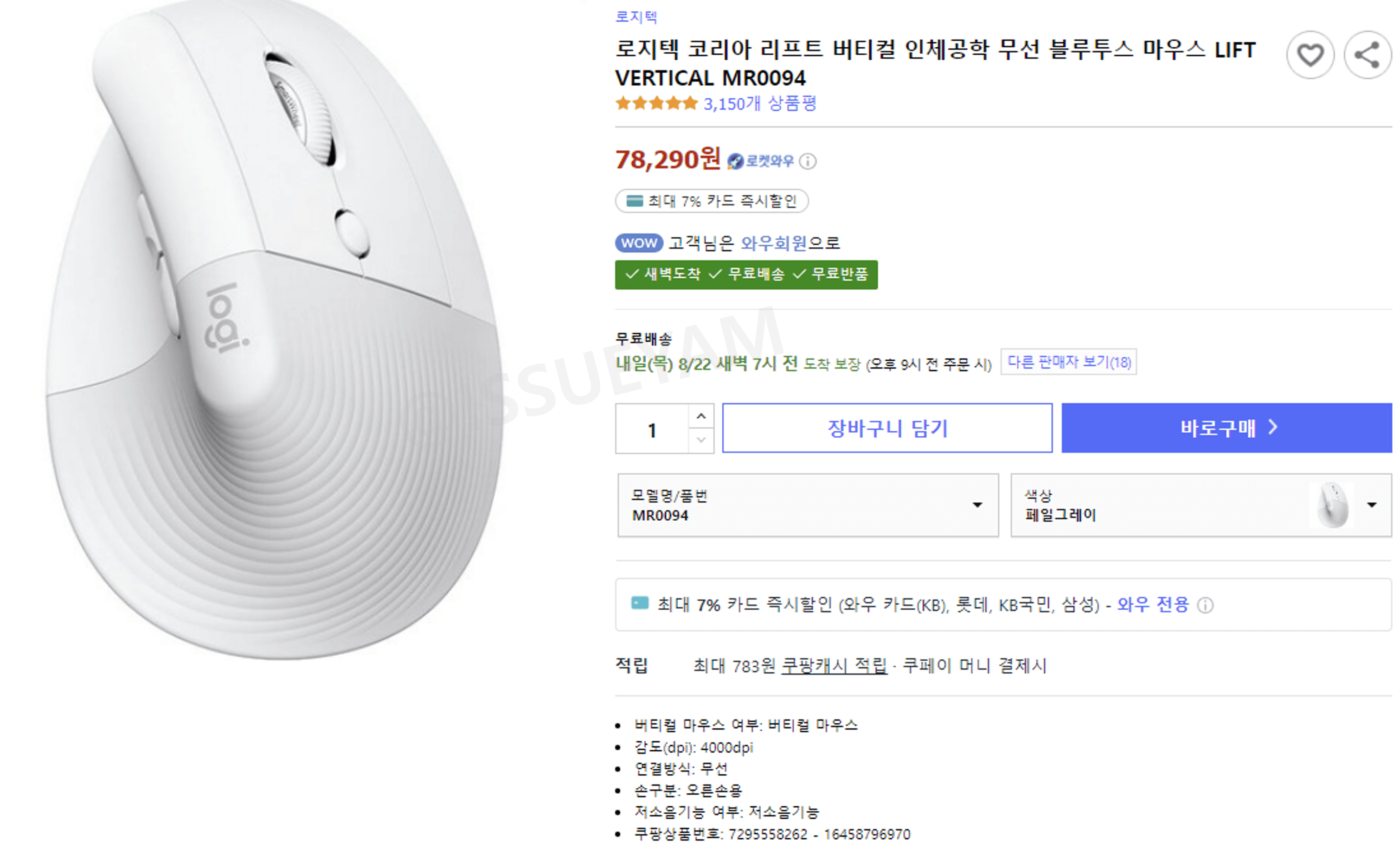Click the 로켓와우 rocket badge icon

735,161
